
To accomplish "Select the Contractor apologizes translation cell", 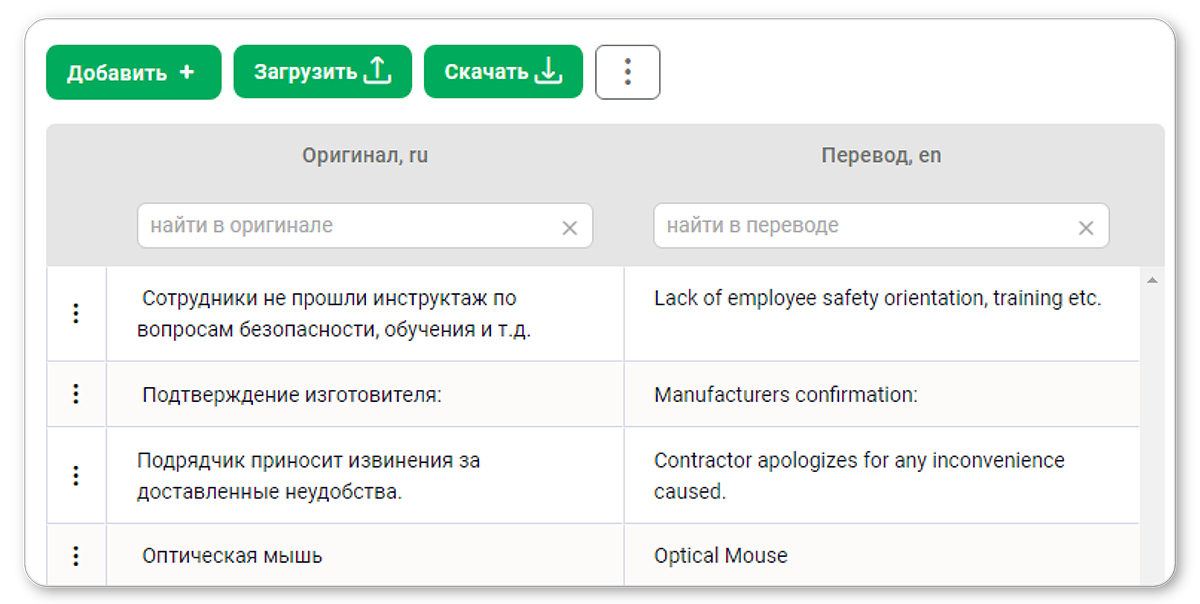I will pyautogui.click(x=881, y=475).
